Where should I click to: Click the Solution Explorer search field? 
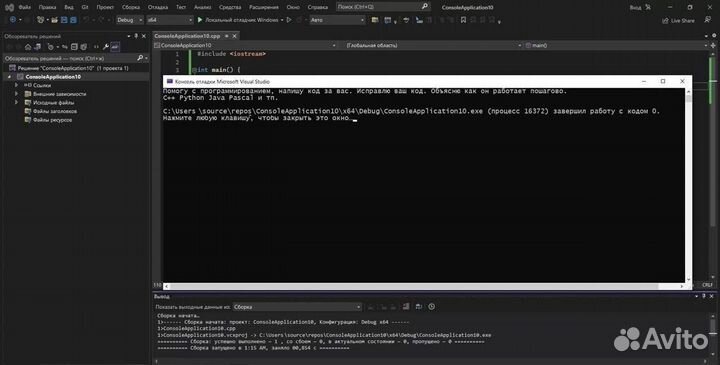[x=70, y=58]
